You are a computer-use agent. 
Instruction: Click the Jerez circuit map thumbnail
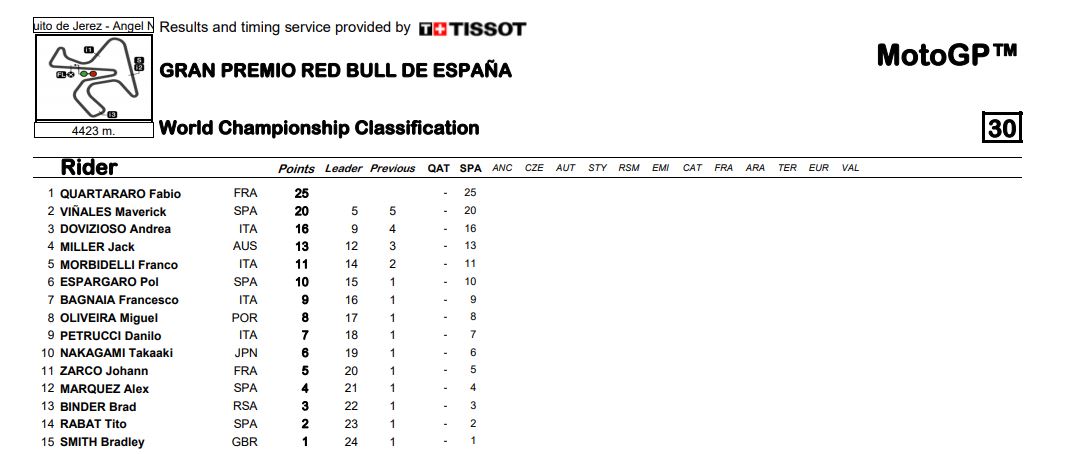click(x=94, y=77)
